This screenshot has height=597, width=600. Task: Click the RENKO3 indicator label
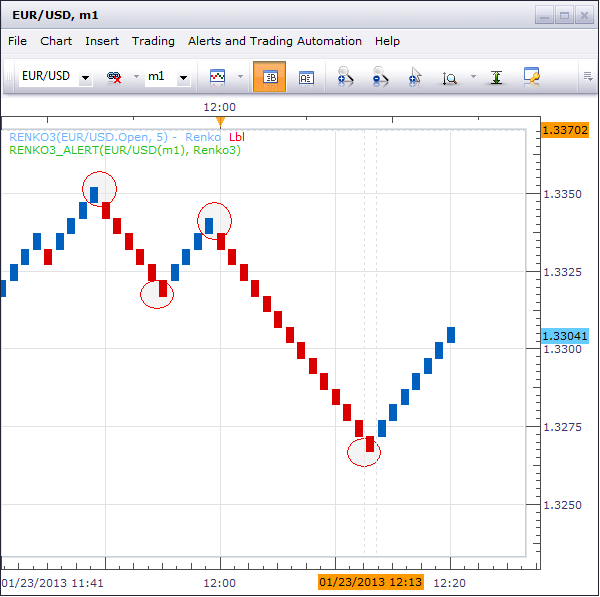tap(88, 137)
